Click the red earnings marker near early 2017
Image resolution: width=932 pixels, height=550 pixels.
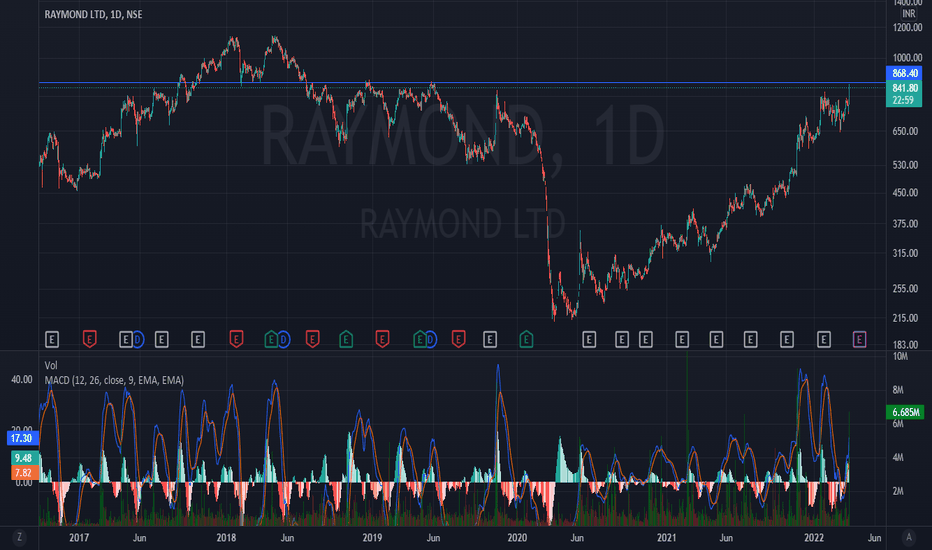[89, 340]
